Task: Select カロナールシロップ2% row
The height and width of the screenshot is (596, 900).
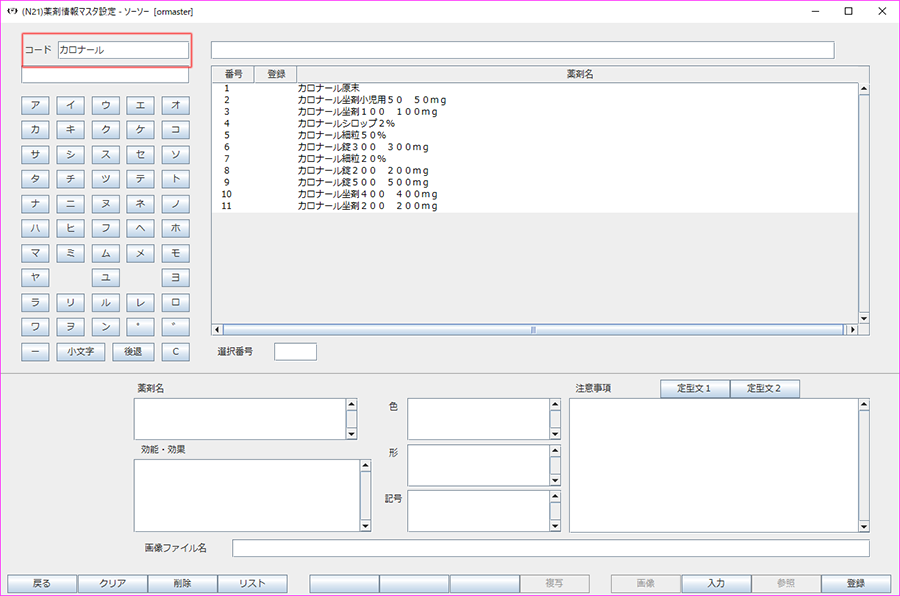Action: 345,123
